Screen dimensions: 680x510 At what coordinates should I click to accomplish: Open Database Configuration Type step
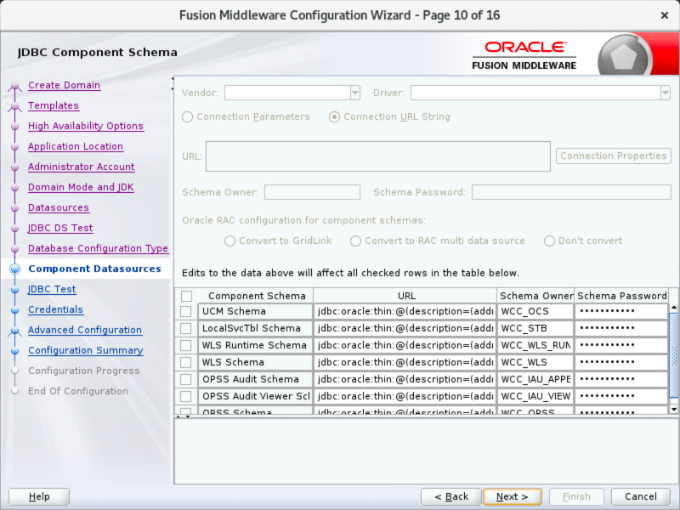tap(98, 248)
